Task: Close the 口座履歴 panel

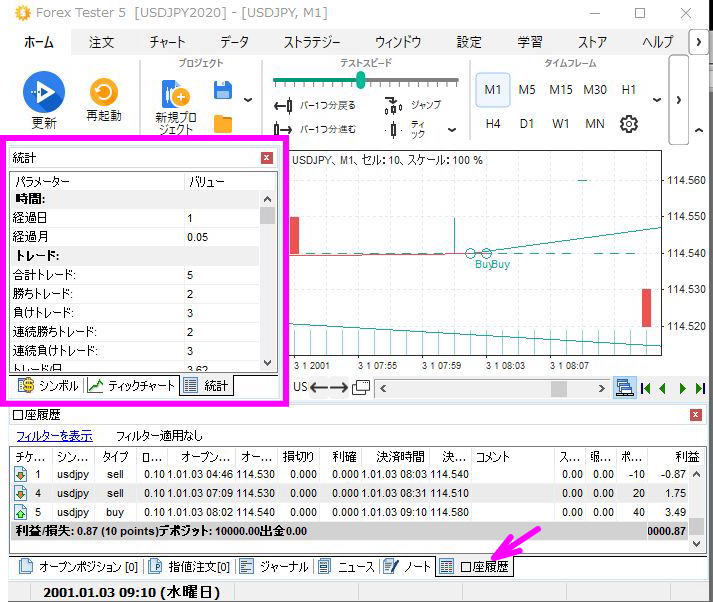Action: coord(695,414)
